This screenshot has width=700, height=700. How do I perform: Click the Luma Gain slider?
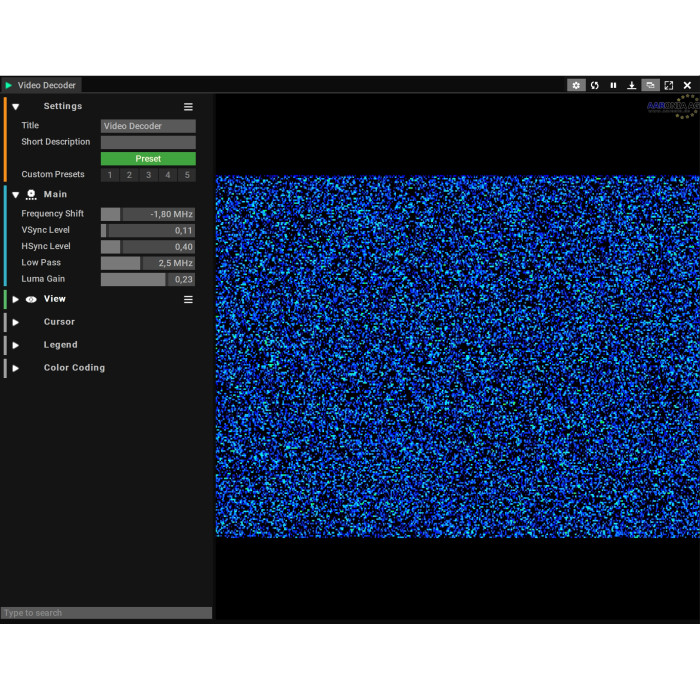click(x=148, y=280)
